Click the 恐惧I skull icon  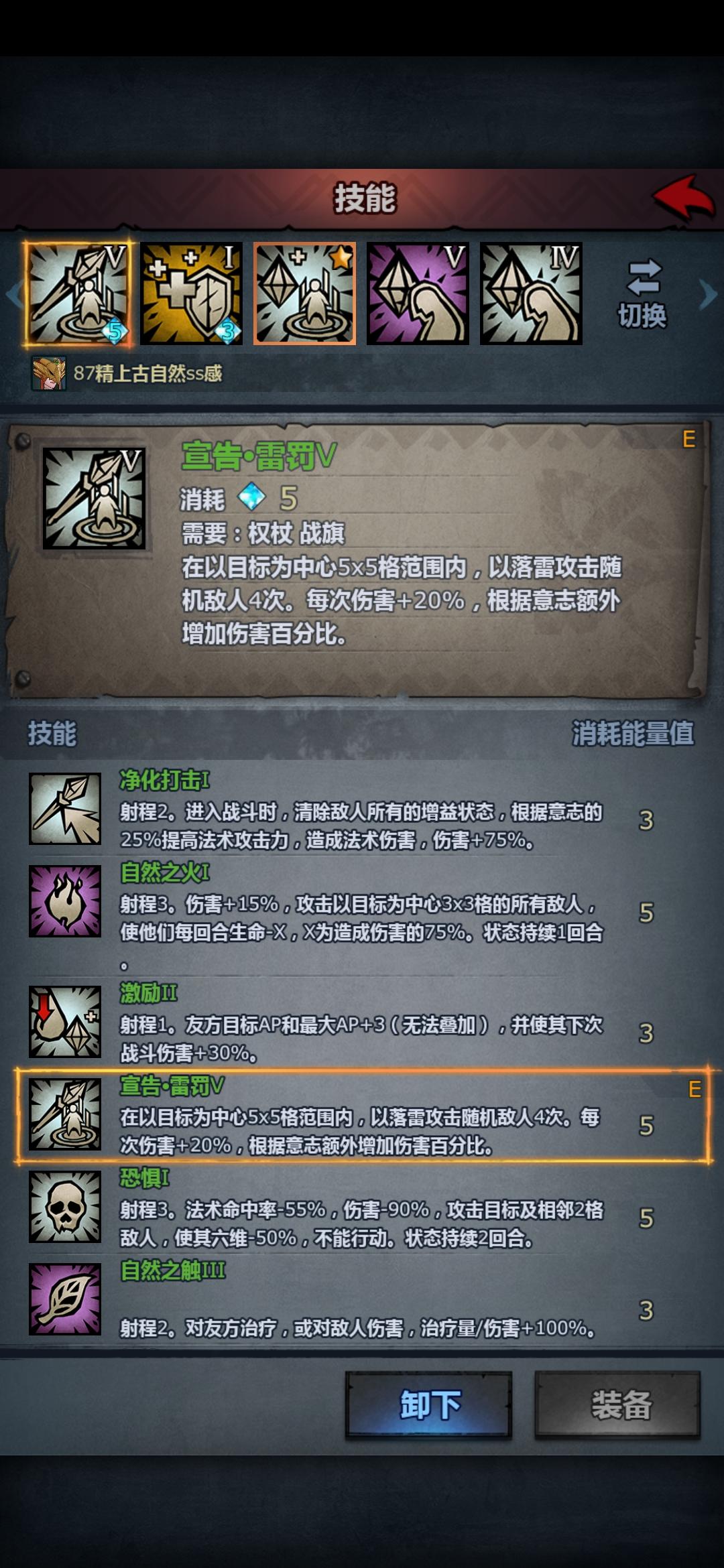click(x=65, y=1207)
